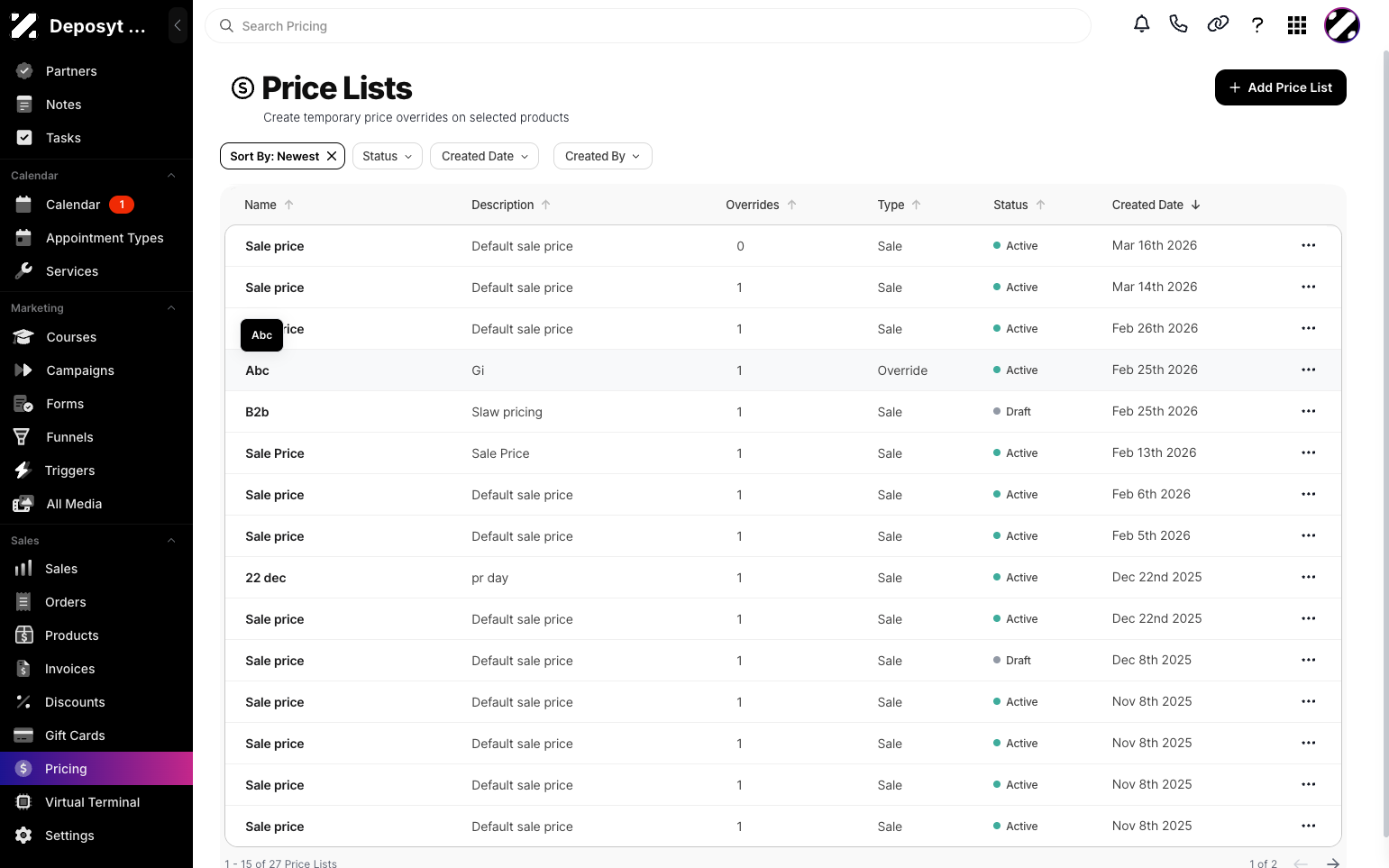
Task: Collapse the sidebar with the chevron
Action: pos(178,25)
